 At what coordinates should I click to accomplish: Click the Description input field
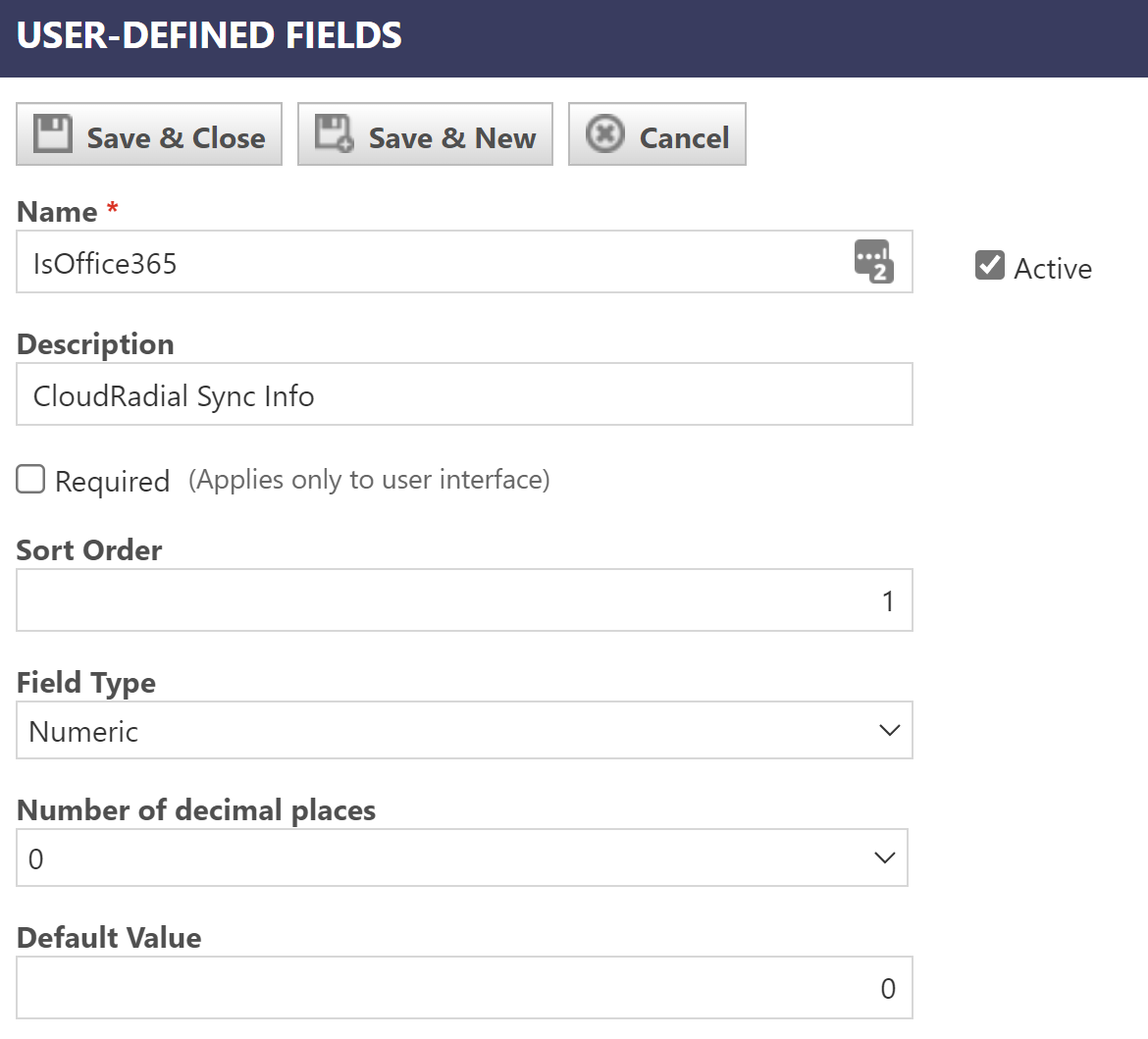point(464,394)
